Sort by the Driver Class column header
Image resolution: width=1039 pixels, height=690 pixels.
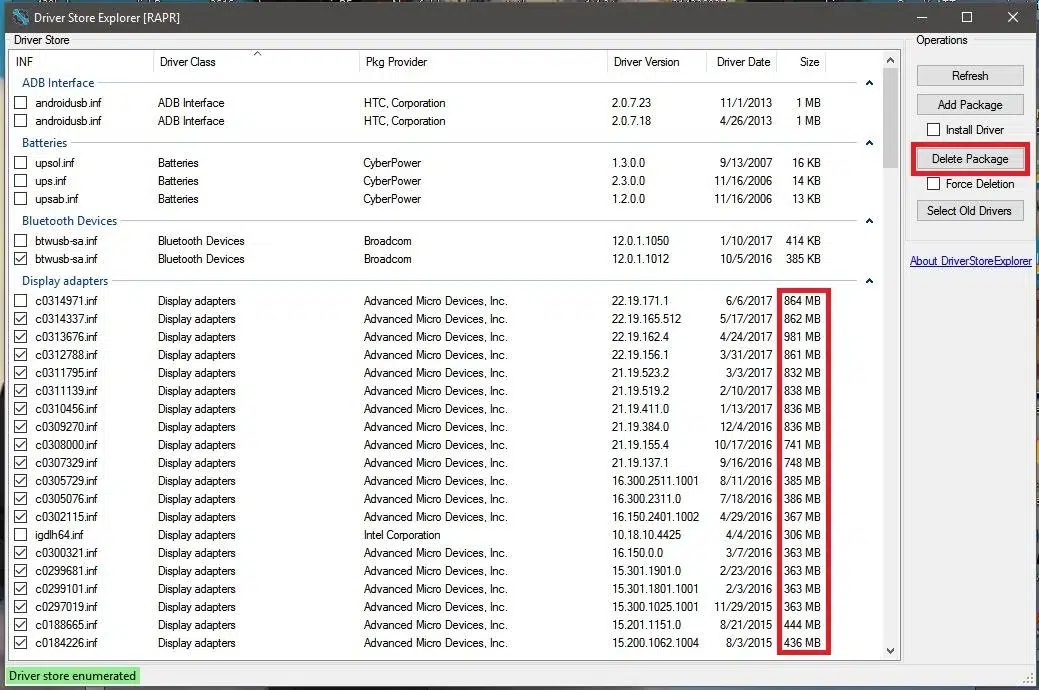pyautogui.click(x=256, y=62)
